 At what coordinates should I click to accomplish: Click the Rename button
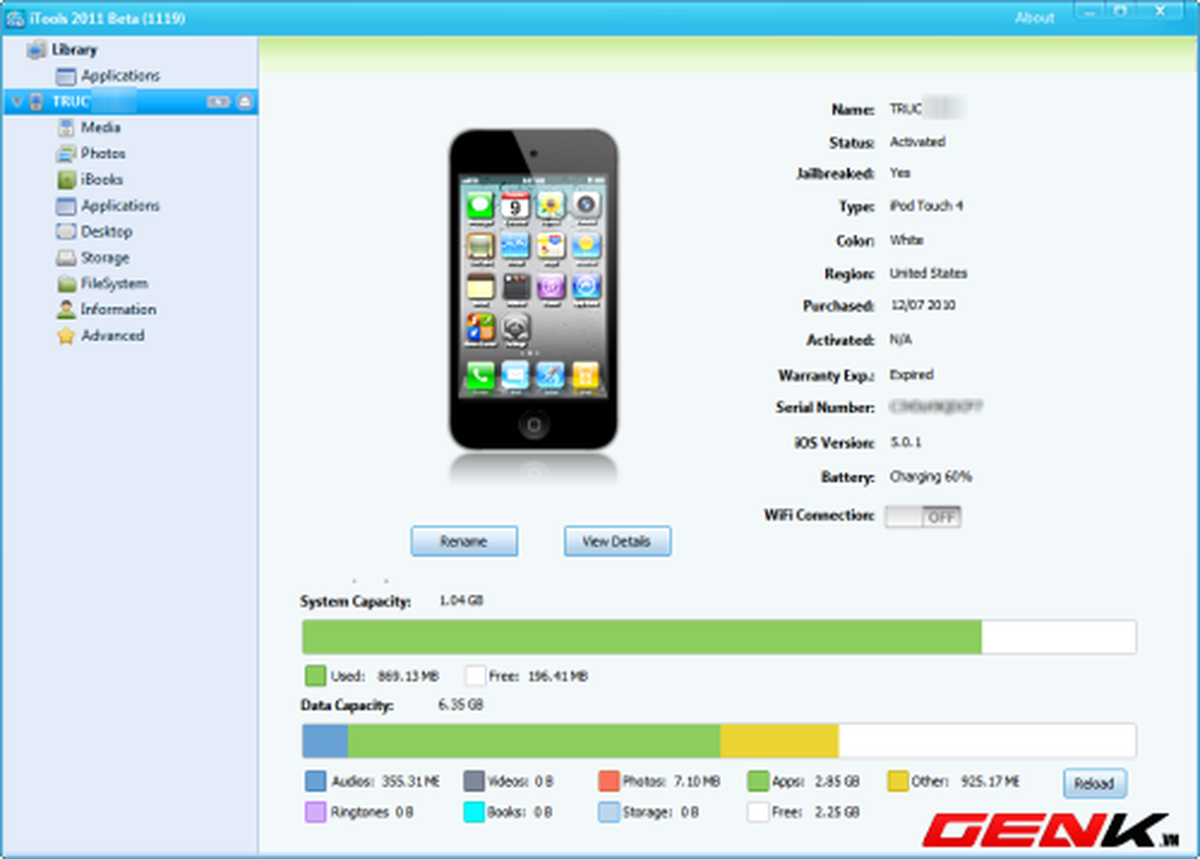[464, 541]
